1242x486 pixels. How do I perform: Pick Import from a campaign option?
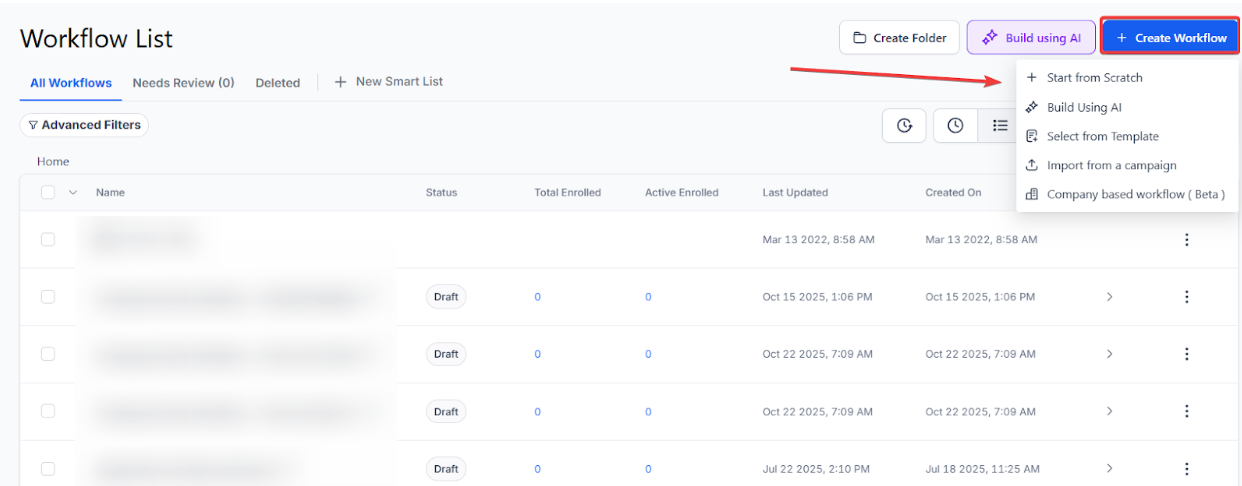pos(1111,165)
